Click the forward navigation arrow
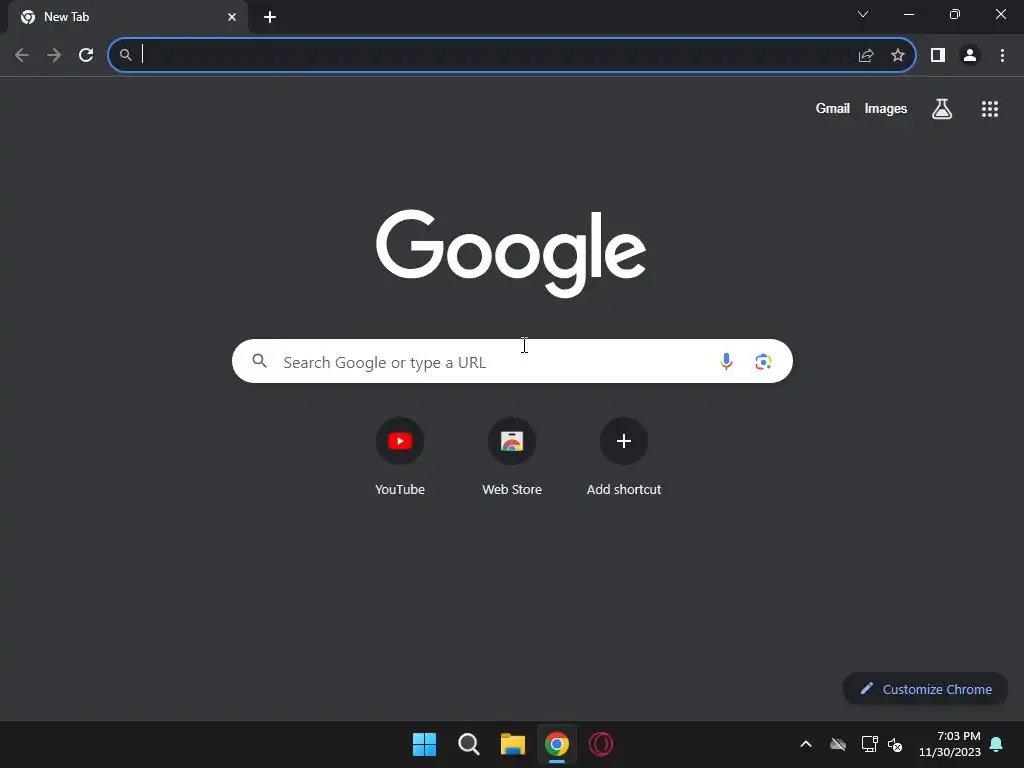 pos(54,56)
